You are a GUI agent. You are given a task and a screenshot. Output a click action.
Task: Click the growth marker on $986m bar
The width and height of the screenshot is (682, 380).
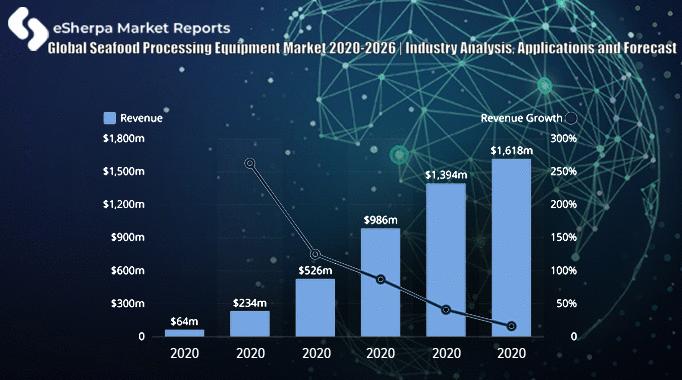pos(381,279)
